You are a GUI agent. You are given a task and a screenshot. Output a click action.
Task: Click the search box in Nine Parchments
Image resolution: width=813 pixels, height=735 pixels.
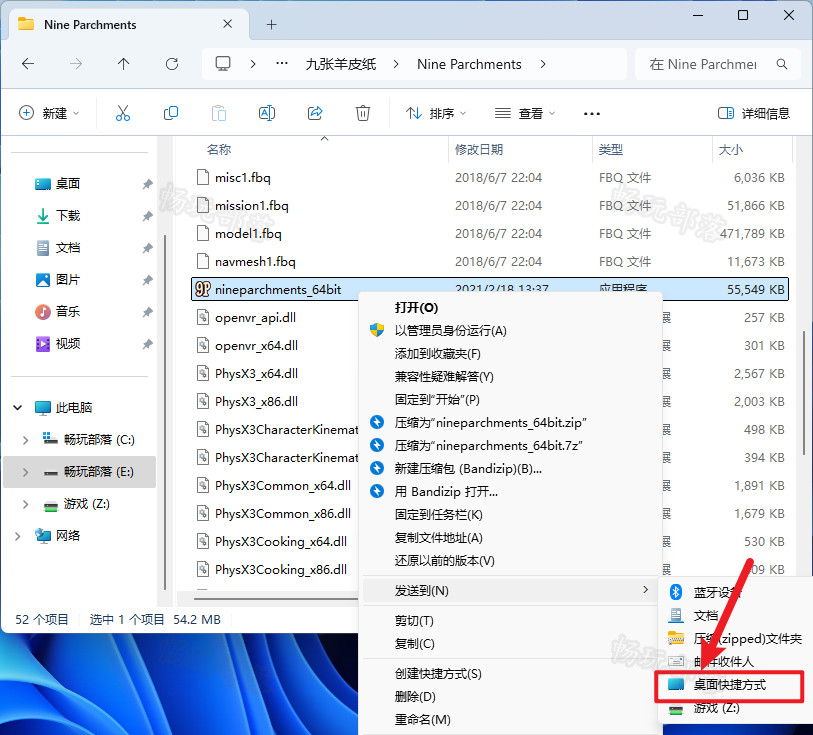point(718,64)
